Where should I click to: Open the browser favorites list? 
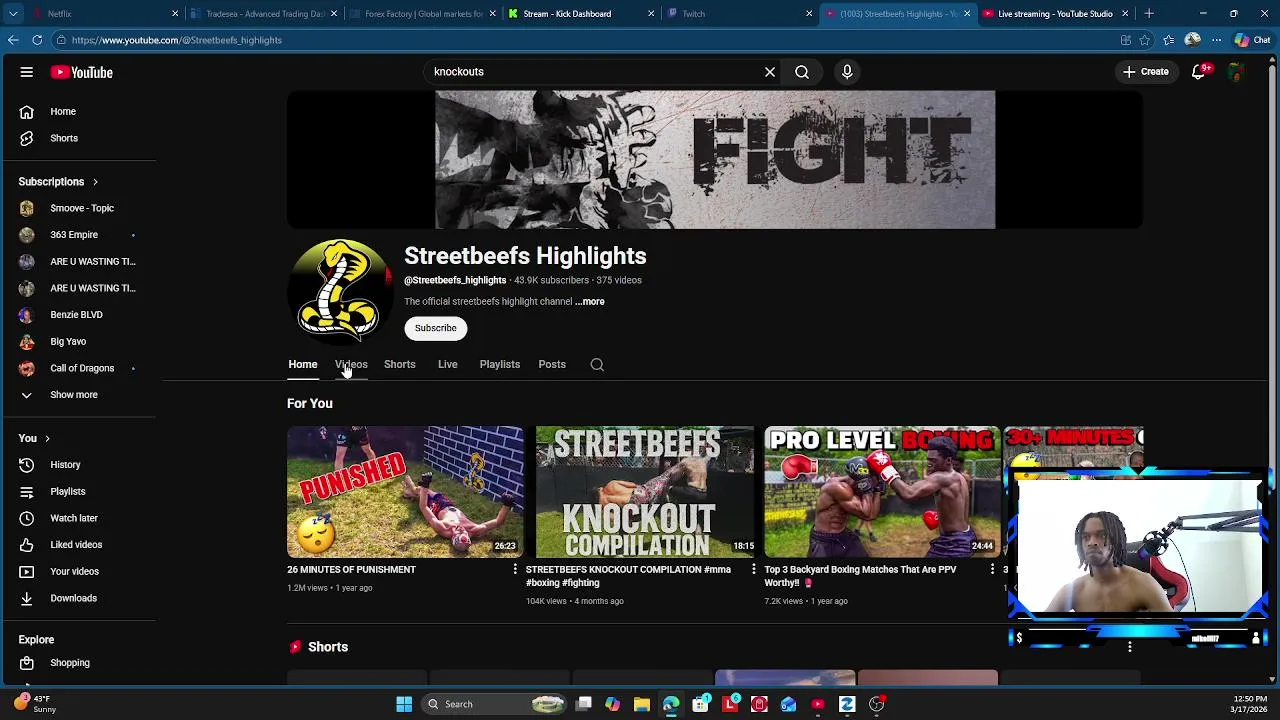pos(1169,40)
